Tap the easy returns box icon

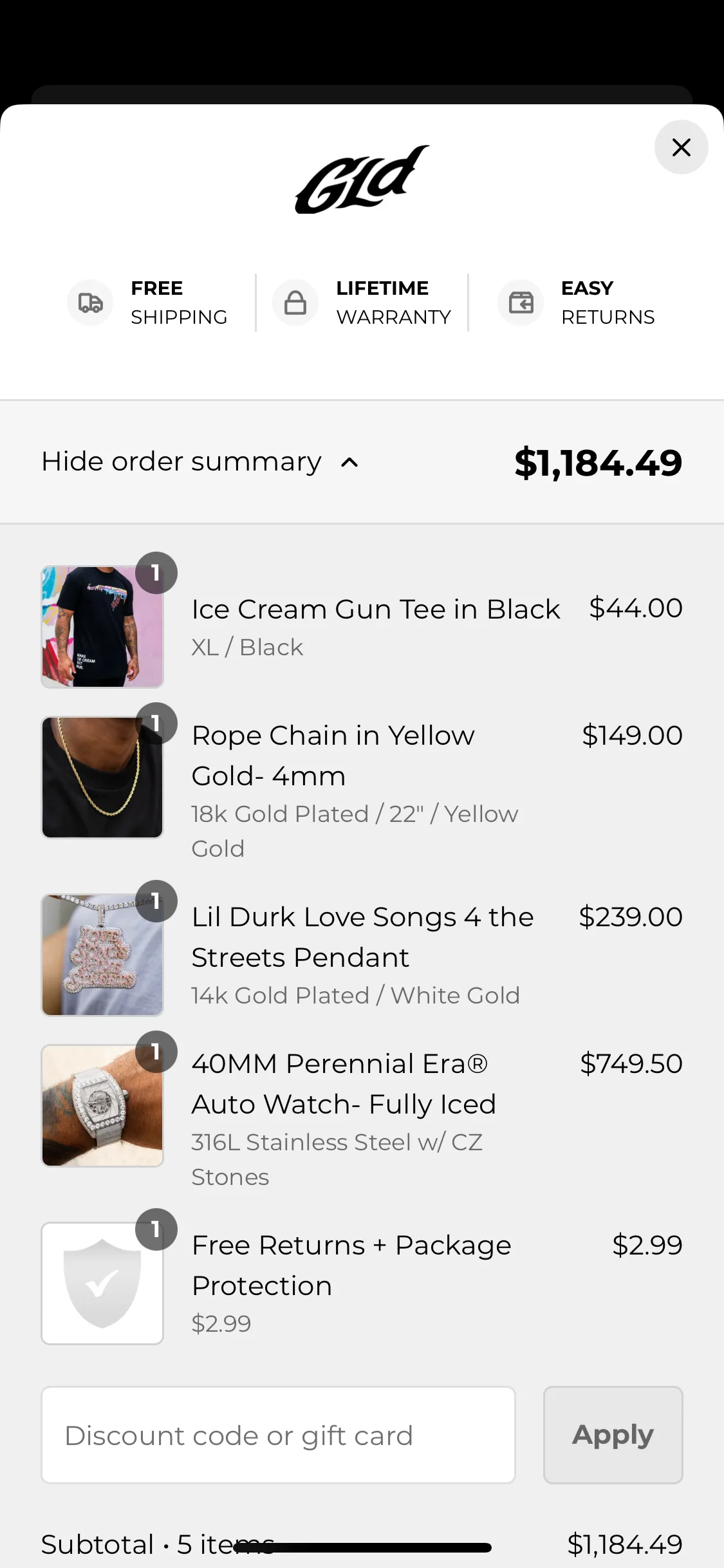coord(521,303)
